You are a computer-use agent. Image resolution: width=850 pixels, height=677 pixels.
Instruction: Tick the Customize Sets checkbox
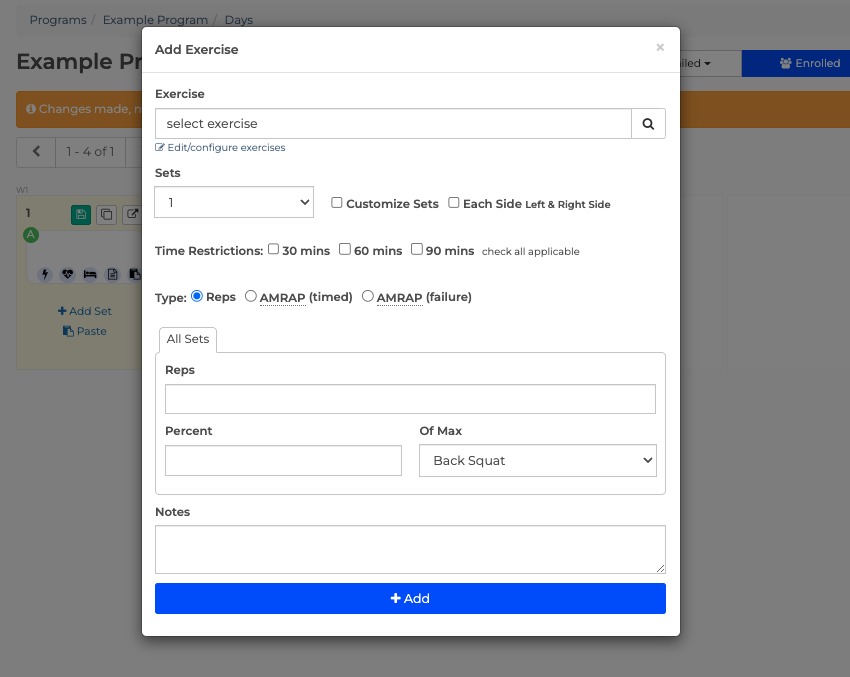pos(337,203)
